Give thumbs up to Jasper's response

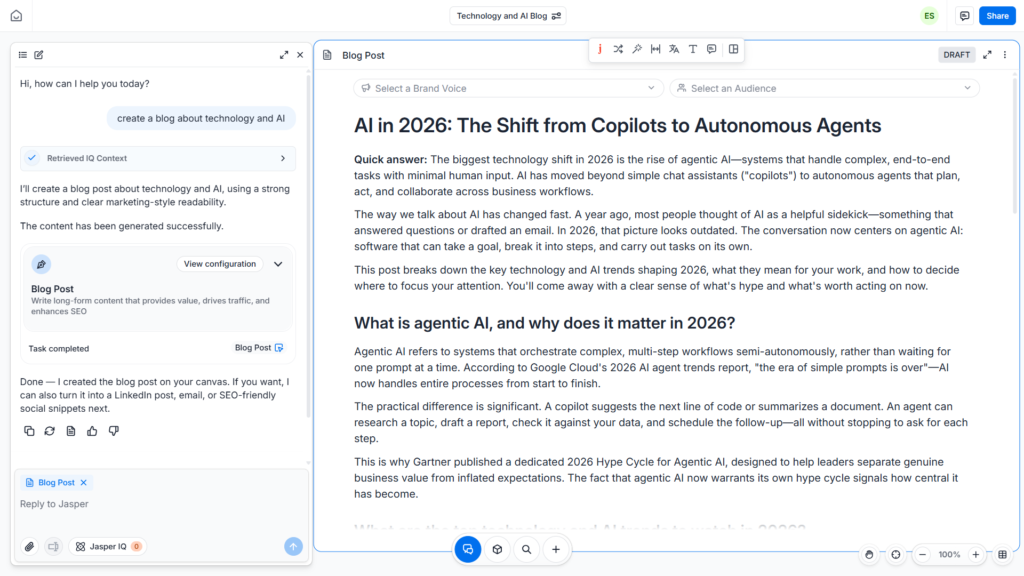(92, 431)
